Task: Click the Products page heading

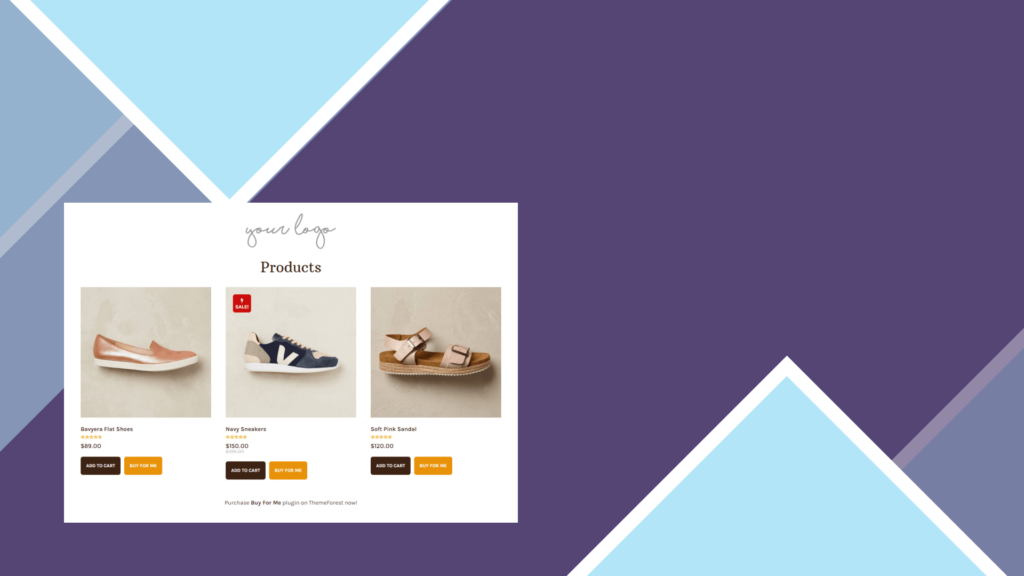Action: pyautogui.click(x=291, y=267)
